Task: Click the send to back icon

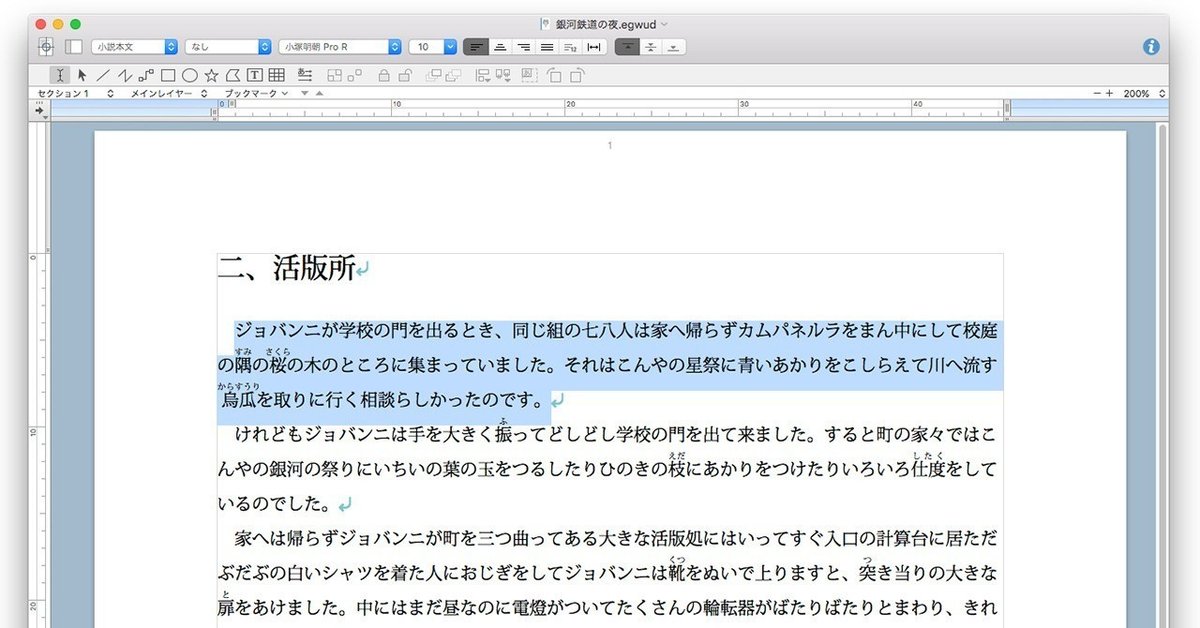Action: coord(455,74)
